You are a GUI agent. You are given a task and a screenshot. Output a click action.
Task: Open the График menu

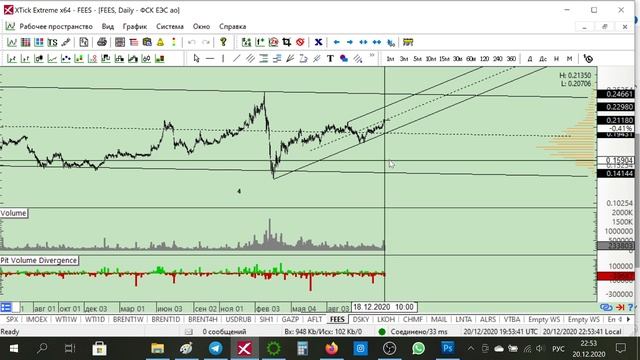click(x=135, y=27)
